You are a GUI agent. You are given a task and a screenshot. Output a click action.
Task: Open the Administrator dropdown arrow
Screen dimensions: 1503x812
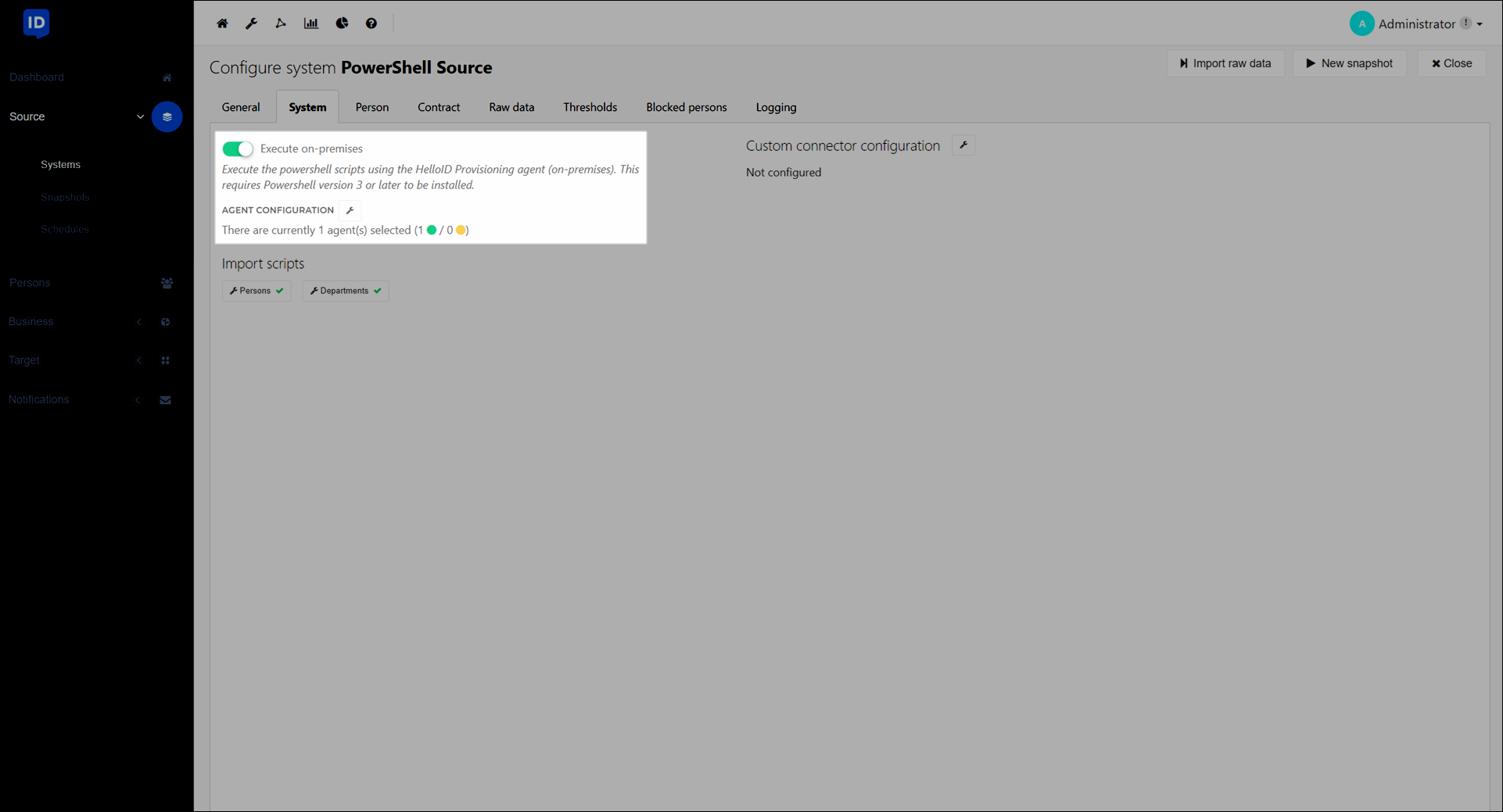tap(1480, 24)
